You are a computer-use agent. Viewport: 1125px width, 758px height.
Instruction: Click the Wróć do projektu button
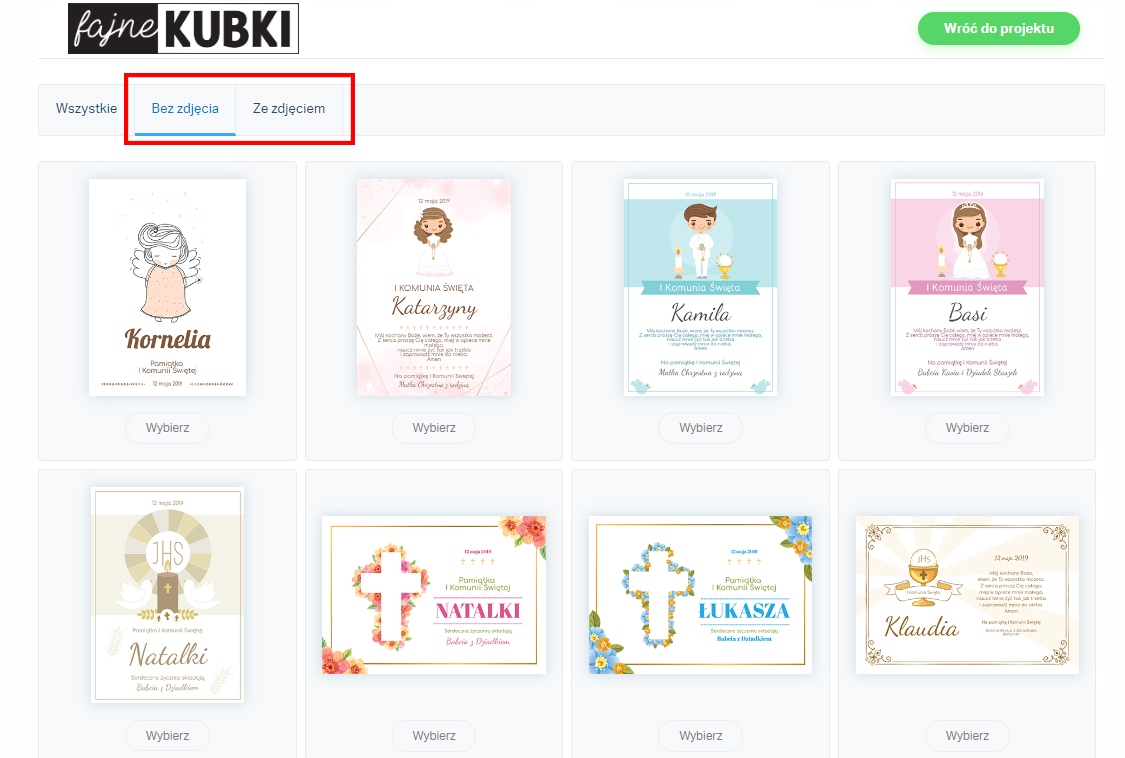point(999,29)
